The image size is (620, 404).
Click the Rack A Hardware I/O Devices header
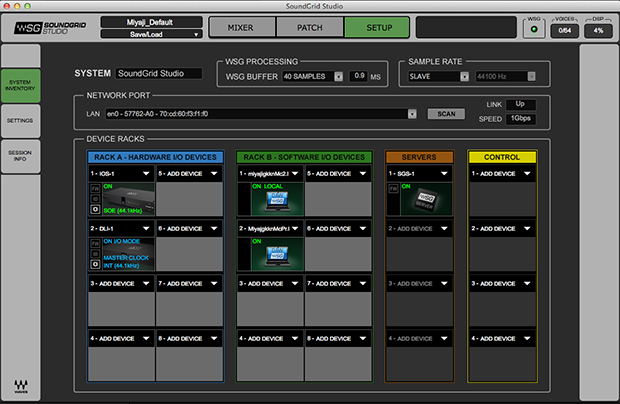(155, 157)
